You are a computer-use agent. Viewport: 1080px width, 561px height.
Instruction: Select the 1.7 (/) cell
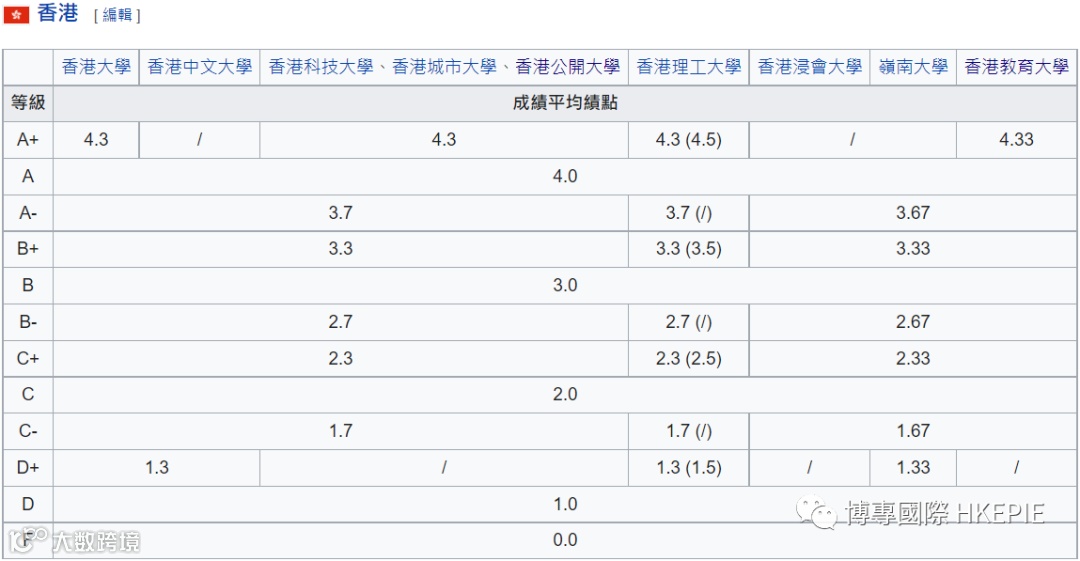tap(689, 431)
